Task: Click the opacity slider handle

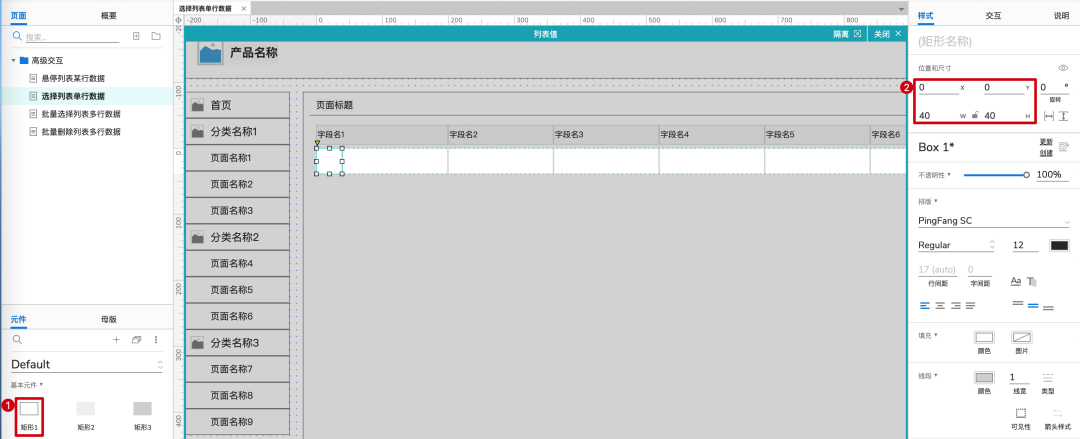Action: (x=1026, y=175)
